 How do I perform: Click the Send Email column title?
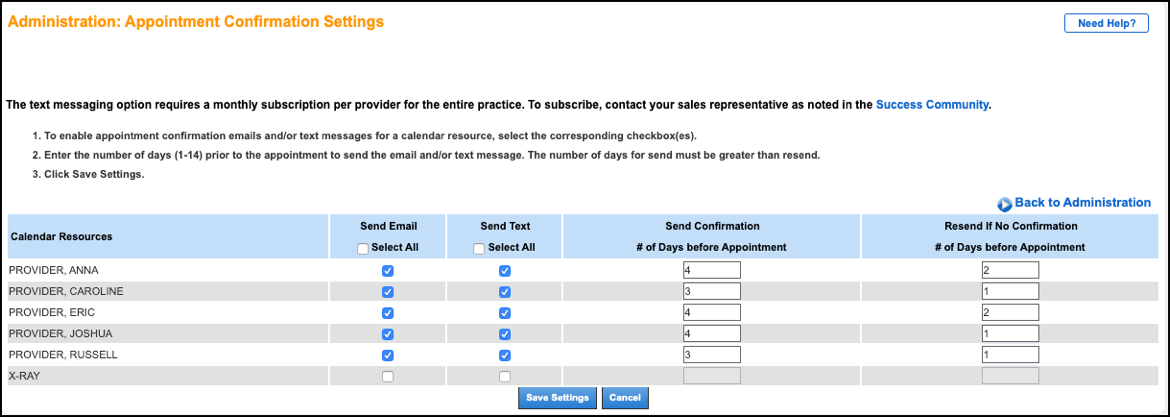pos(387,225)
